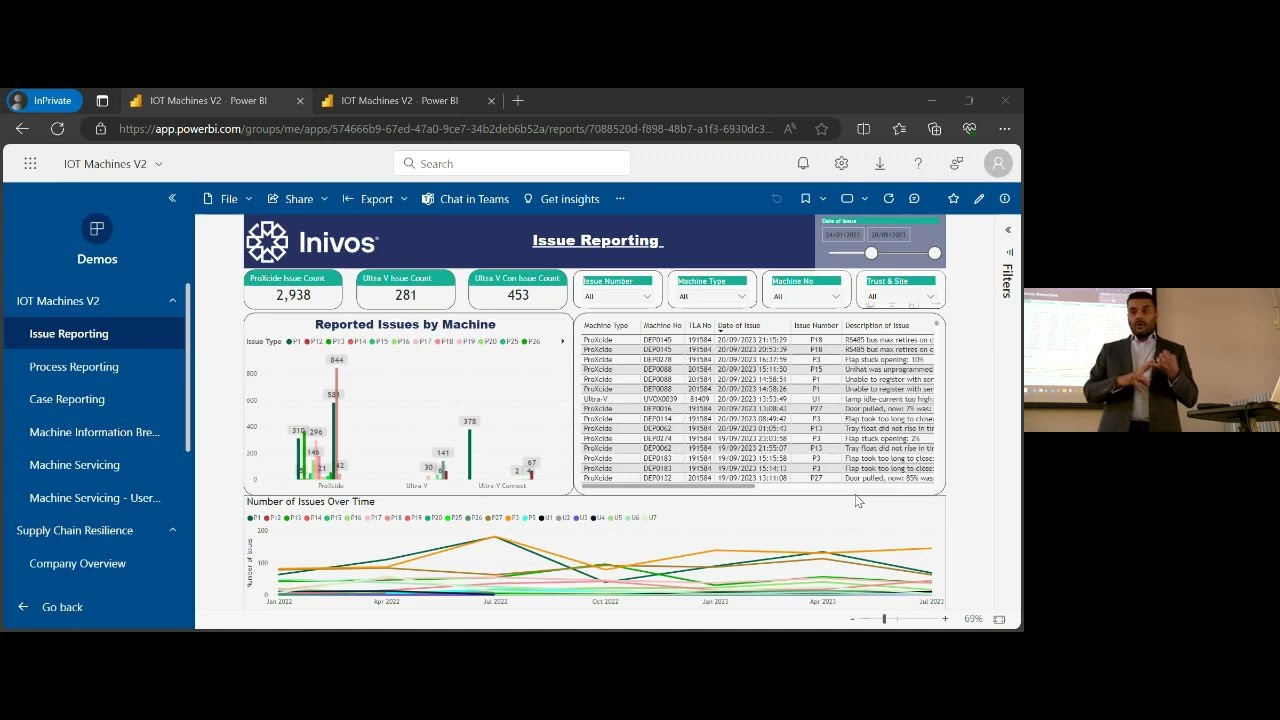Screen dimensions: 1280x720
Task: Open the Company Overview page
Action: point(78,564)
